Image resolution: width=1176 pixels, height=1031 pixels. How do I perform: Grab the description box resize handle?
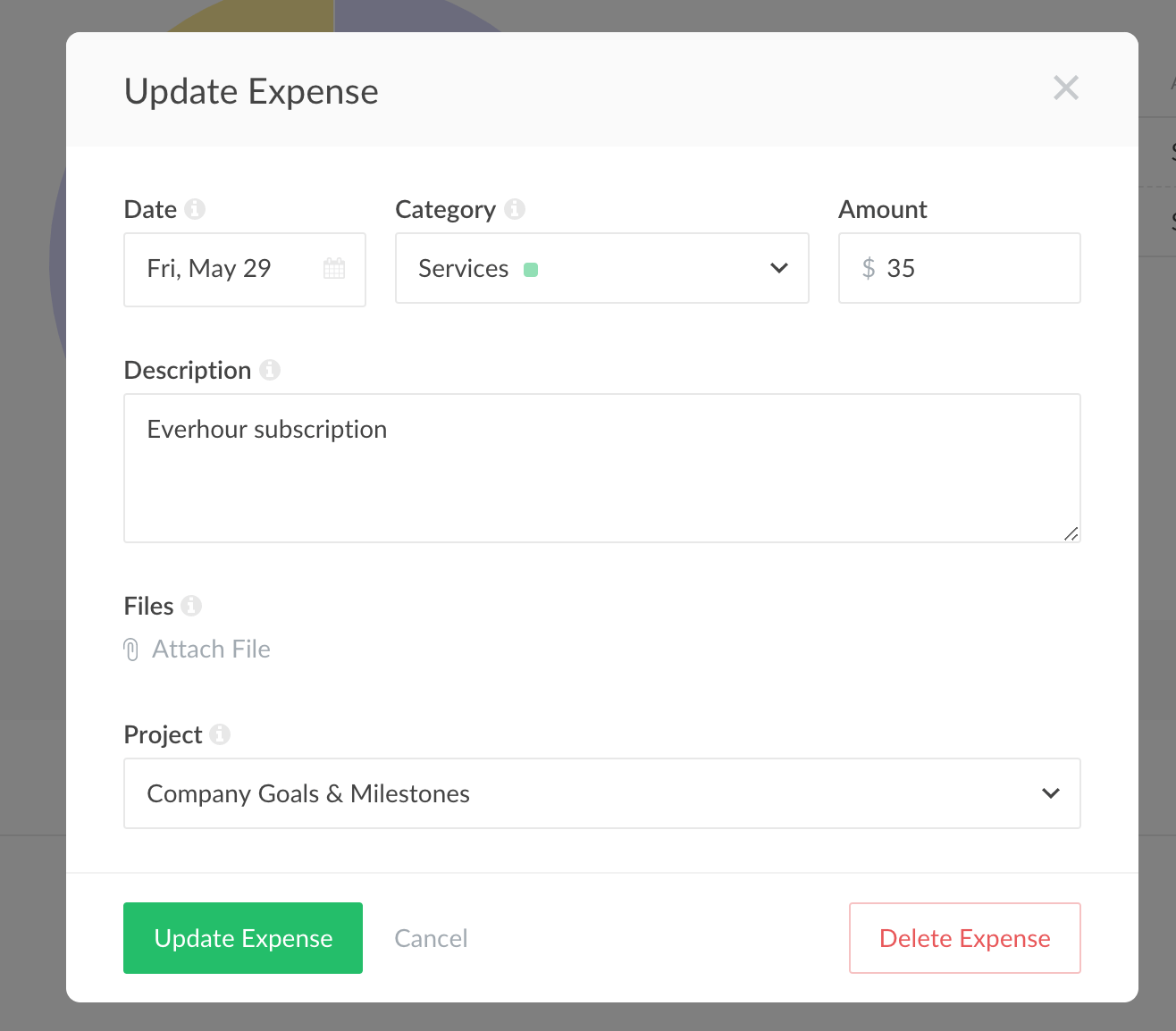pyautogui.click(x=1071, y=533)
